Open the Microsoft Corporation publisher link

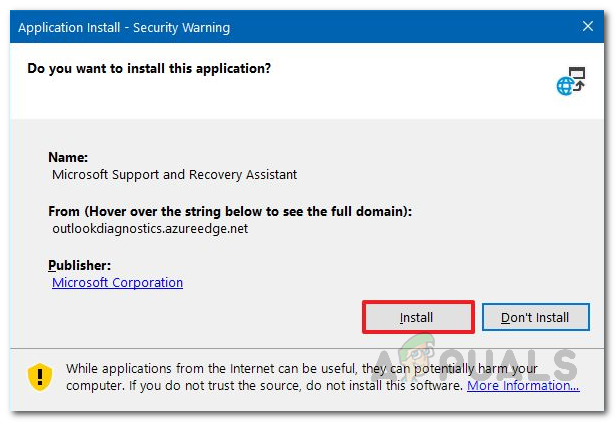coord(117,283)
